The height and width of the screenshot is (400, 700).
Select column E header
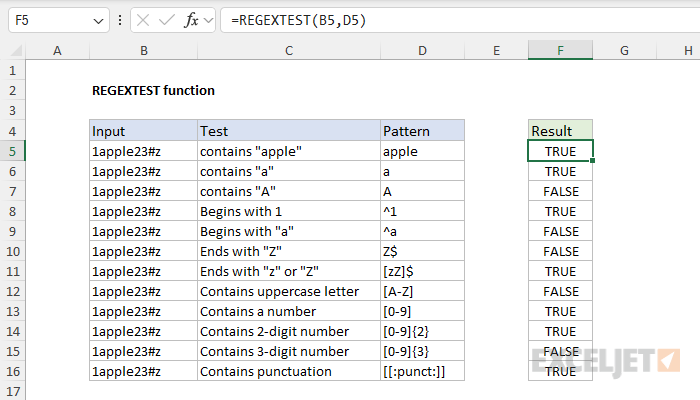coord(496,50)
